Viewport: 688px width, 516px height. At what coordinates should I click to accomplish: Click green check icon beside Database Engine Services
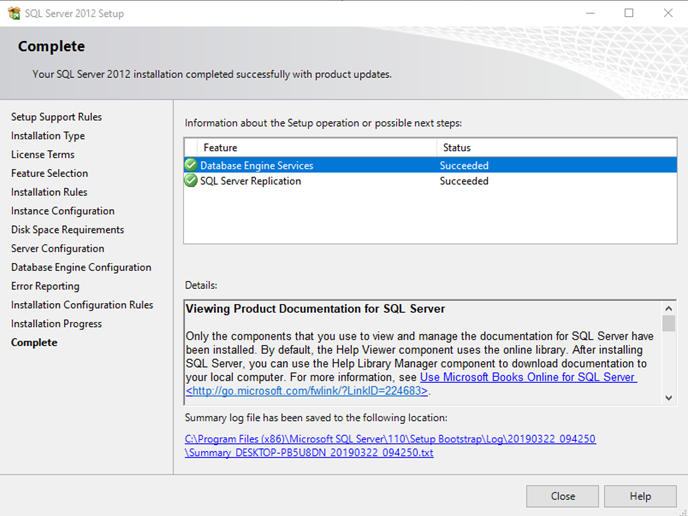pyautogui.click(x=191, y=165)
